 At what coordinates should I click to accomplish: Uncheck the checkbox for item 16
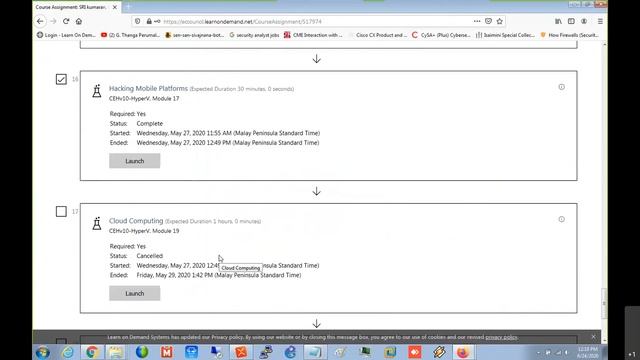tap(61, 79)
